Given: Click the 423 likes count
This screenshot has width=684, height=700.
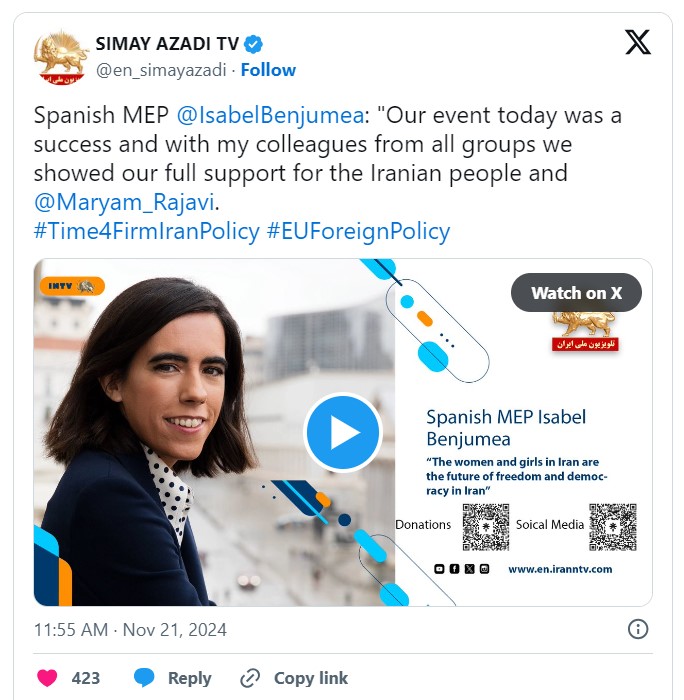Looking at the screenshot, I should pyautogui.click(x=86, y=678).
